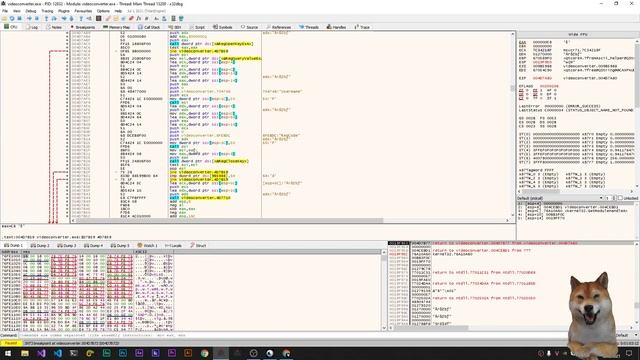The height and width of the screenshot is (360, 640).
Task: Click the Trace Into toolbar icon
Action: tap(64, 19)
